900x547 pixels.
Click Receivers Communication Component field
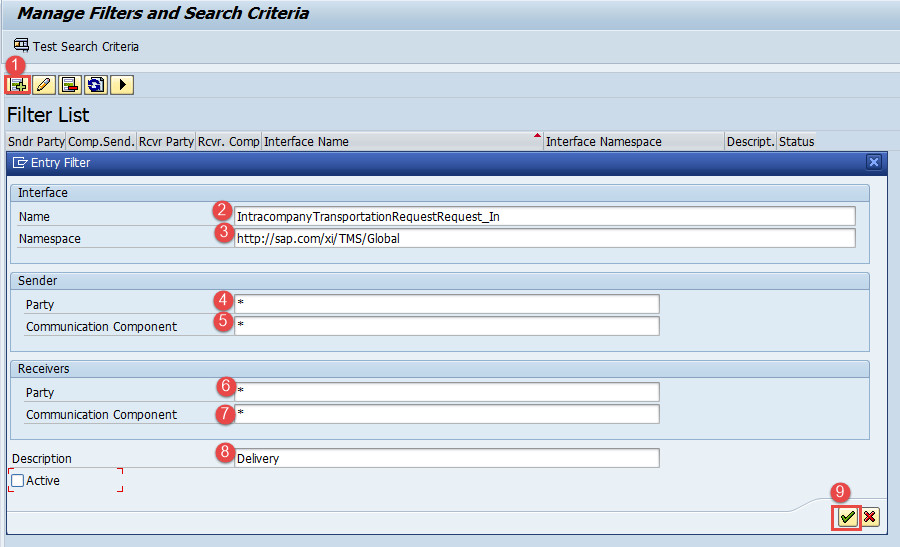[x=447, y=414]
